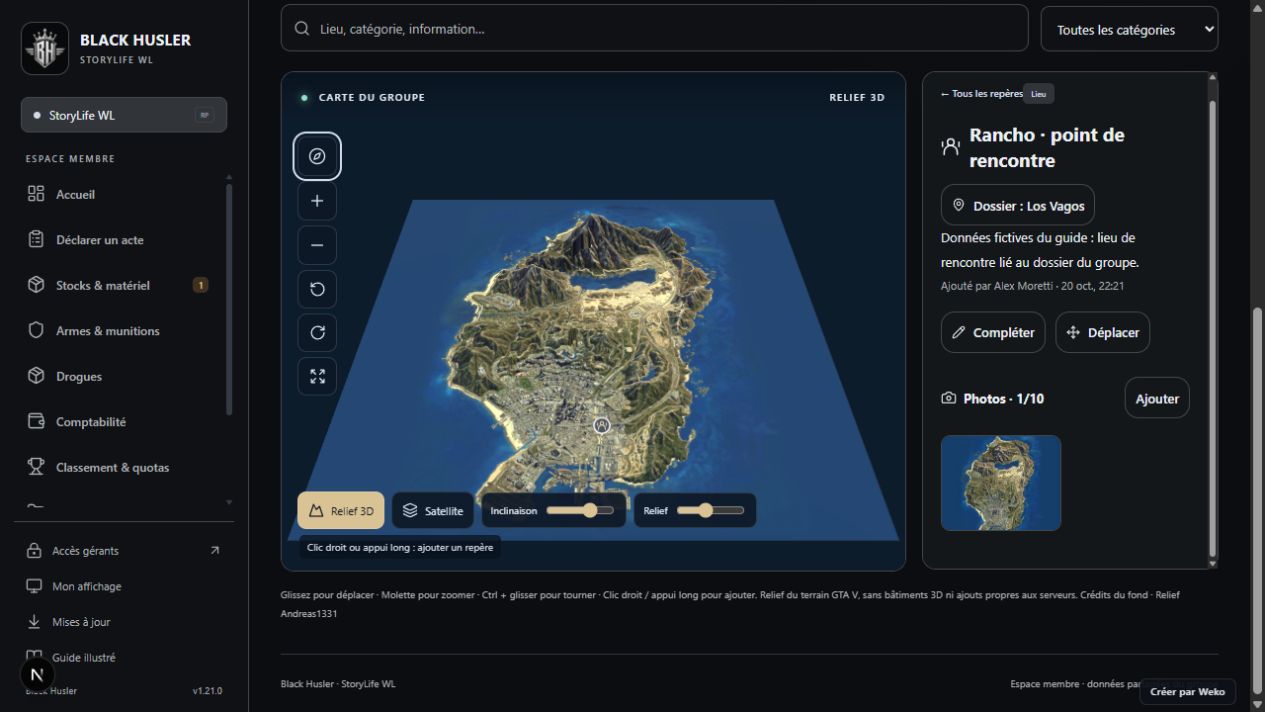
Task: Adjust the Relief slider
Action: [x=711, y=510]
